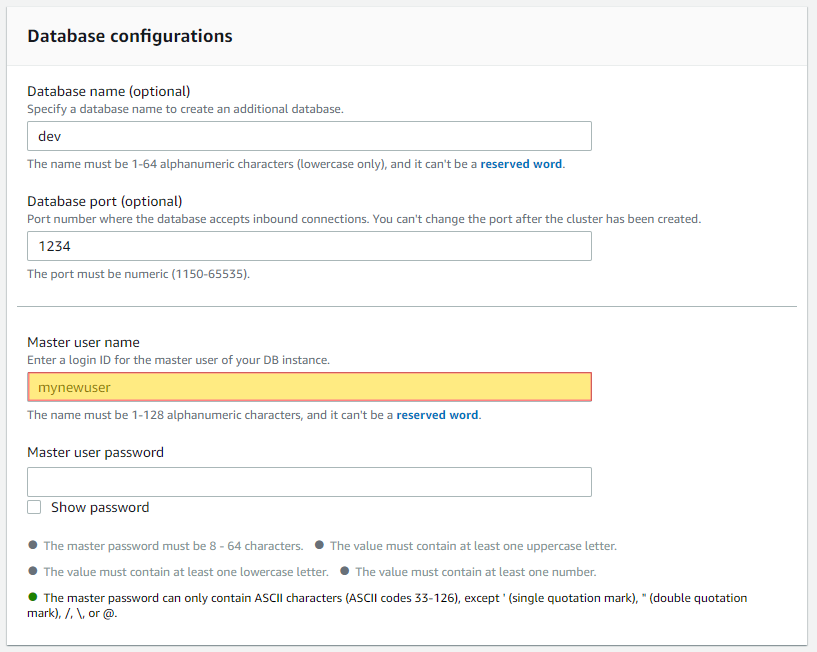Image resolution: width=817 pixels, height=652 pixels.
Task: Open reserved word link under Master user name
Action: (x=437, y=415)
